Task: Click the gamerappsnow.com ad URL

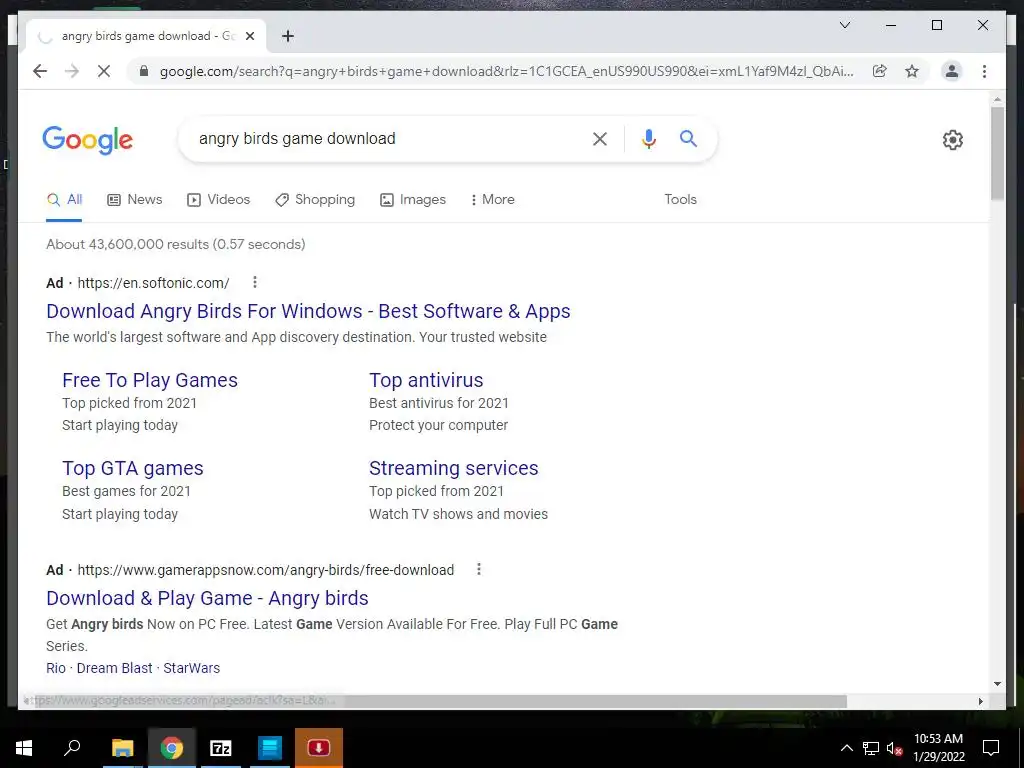Action: (x=266, y=570)
